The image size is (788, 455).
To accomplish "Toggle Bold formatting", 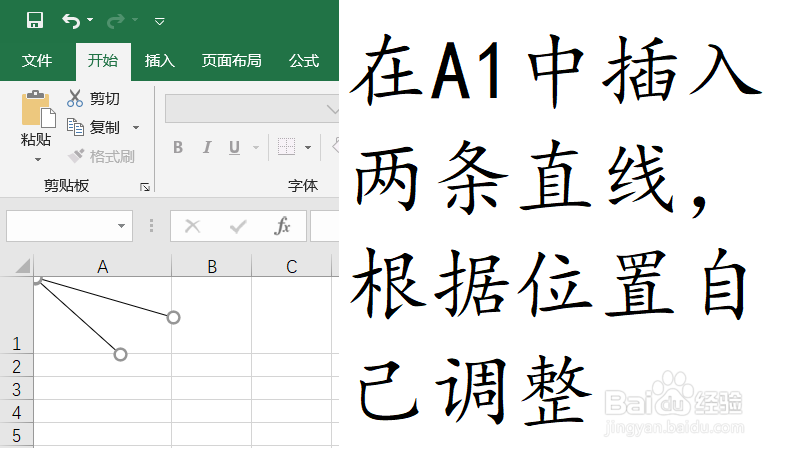I will [x=177, y=147].
